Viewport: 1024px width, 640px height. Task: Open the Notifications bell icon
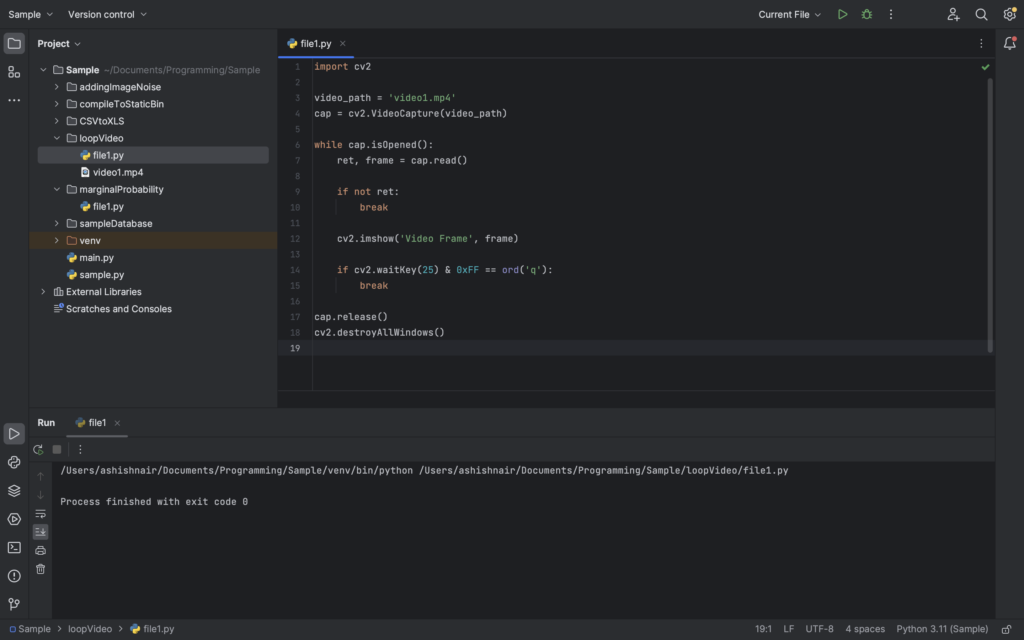click(x=1010, y=43)
